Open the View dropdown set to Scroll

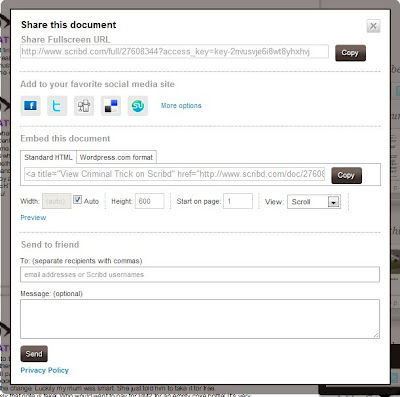pyautogui.click(x=314, y=202)
